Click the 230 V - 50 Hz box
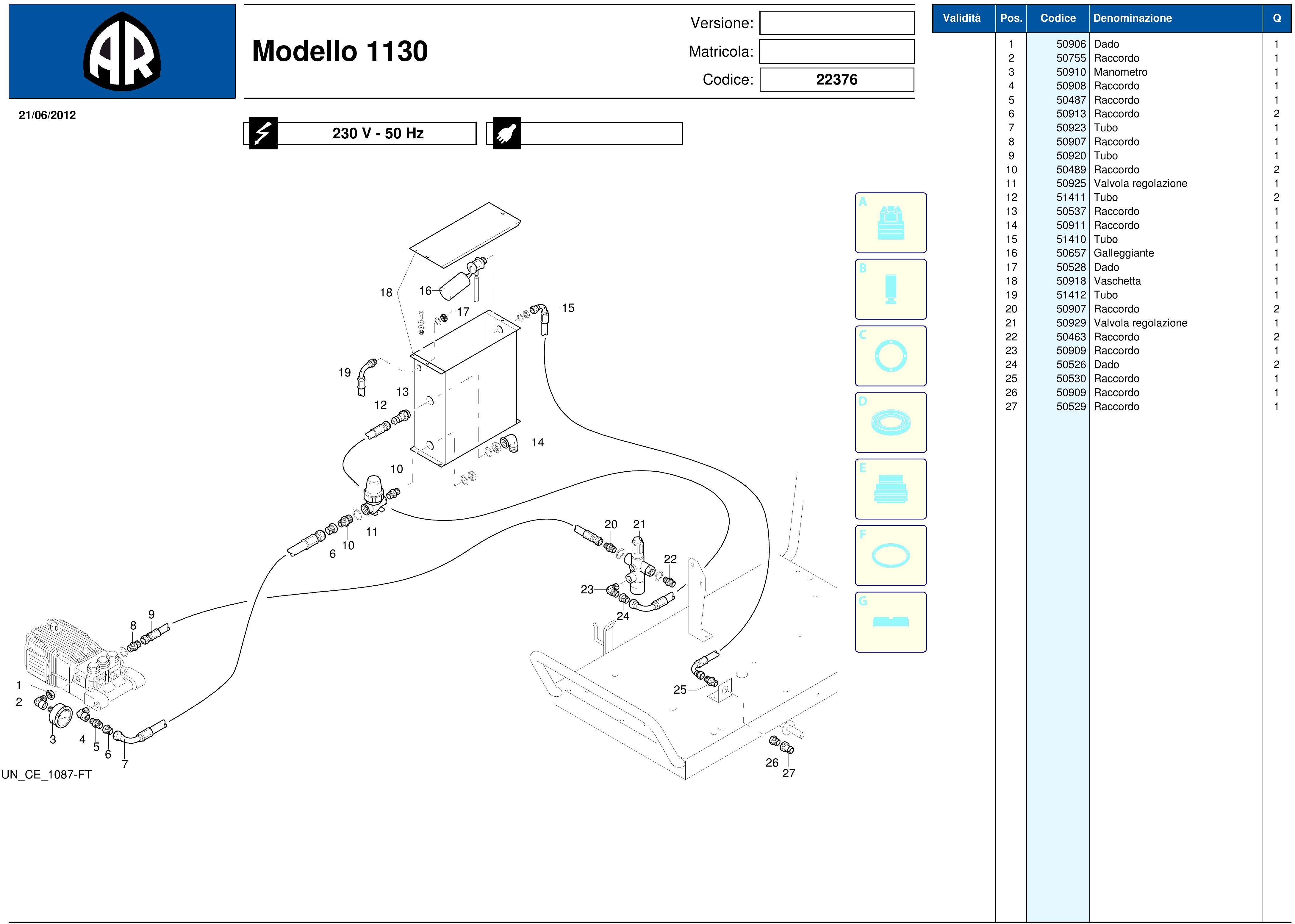The width and height of the screenshot is (1295, 924). tap(377, 133)
